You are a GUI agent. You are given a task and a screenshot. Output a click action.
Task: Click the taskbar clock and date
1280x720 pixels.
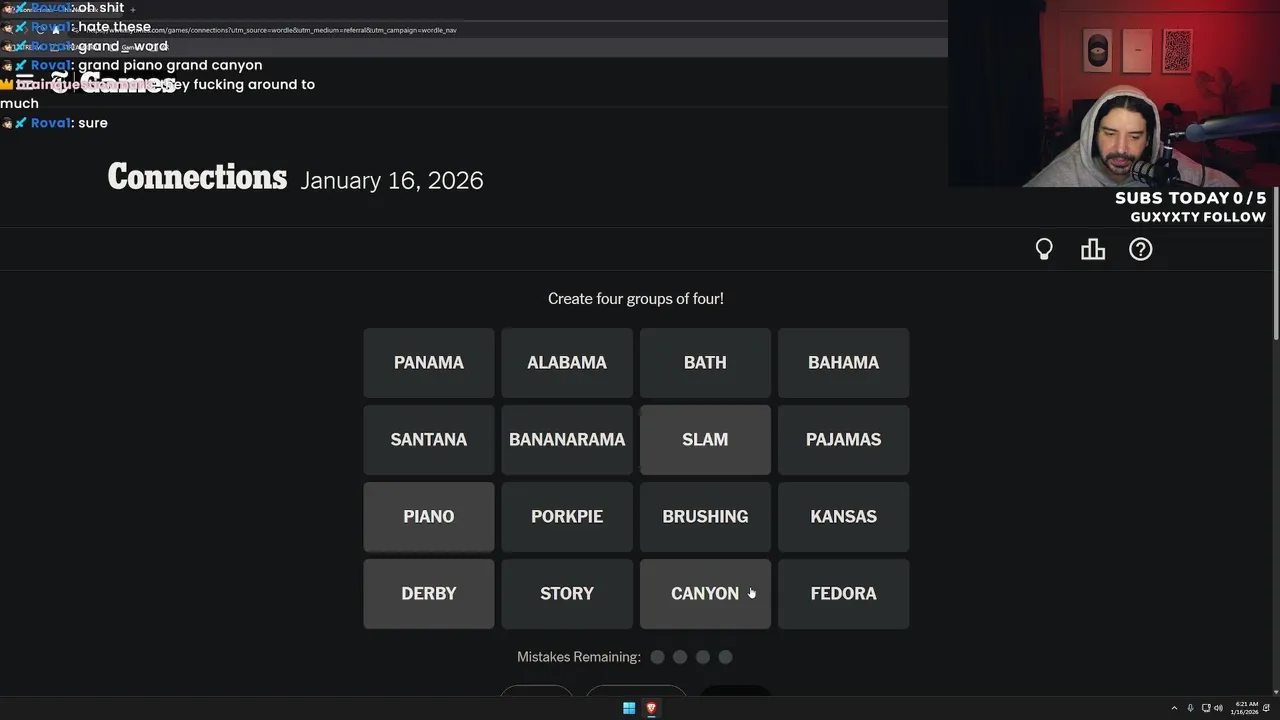(x=1246, y=708)
